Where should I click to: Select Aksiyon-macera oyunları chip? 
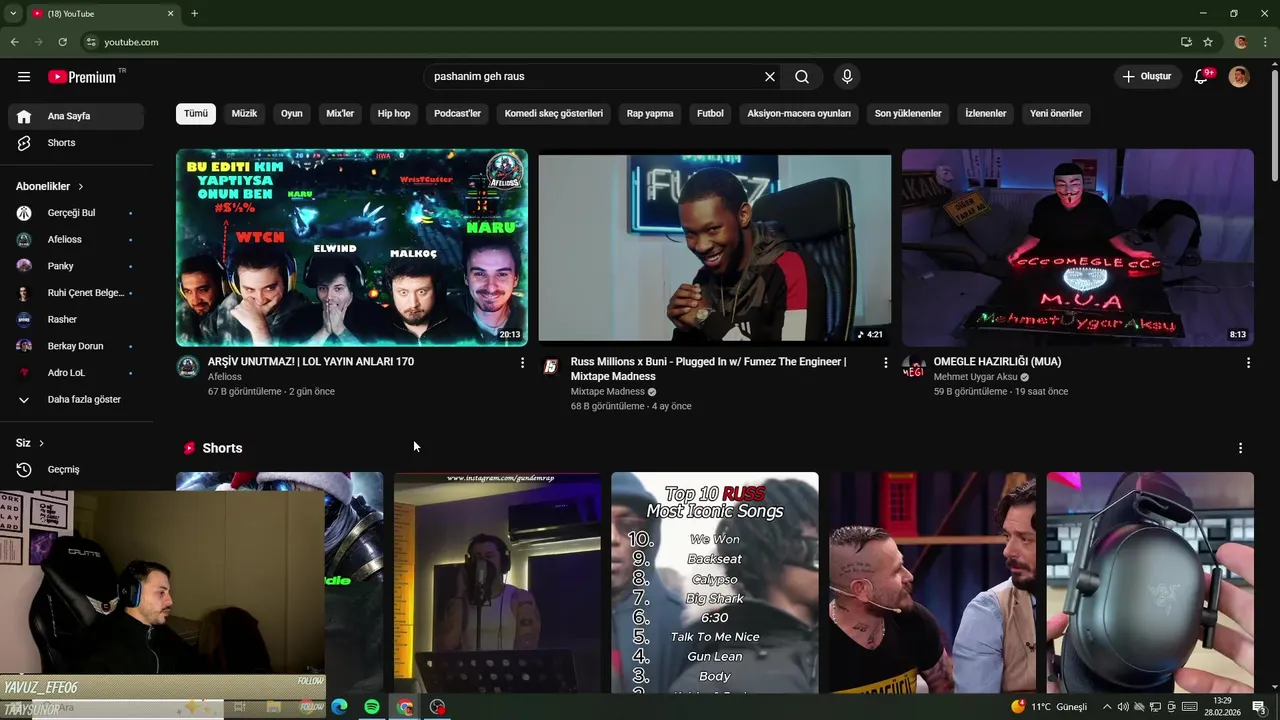tap(799, 114)
